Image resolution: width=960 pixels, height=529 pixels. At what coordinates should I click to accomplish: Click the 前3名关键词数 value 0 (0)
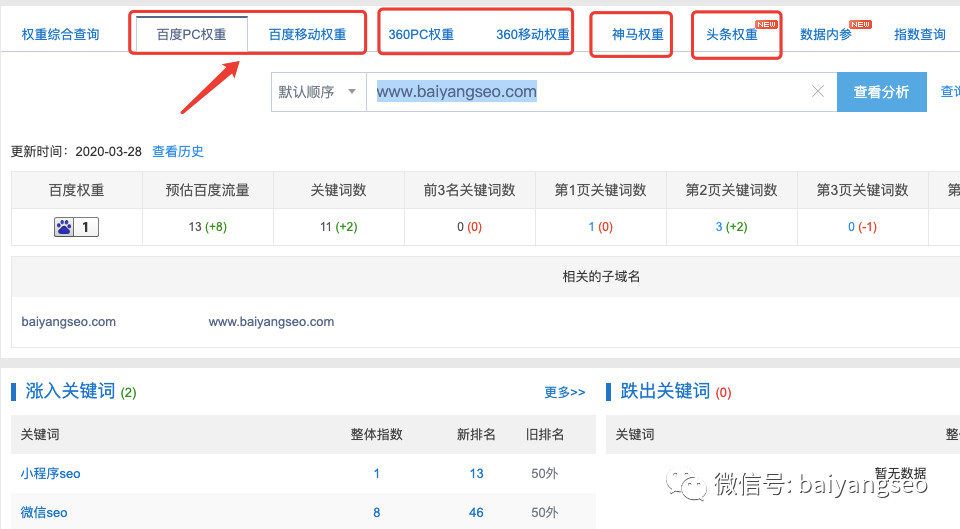click(x=470, y=227)
